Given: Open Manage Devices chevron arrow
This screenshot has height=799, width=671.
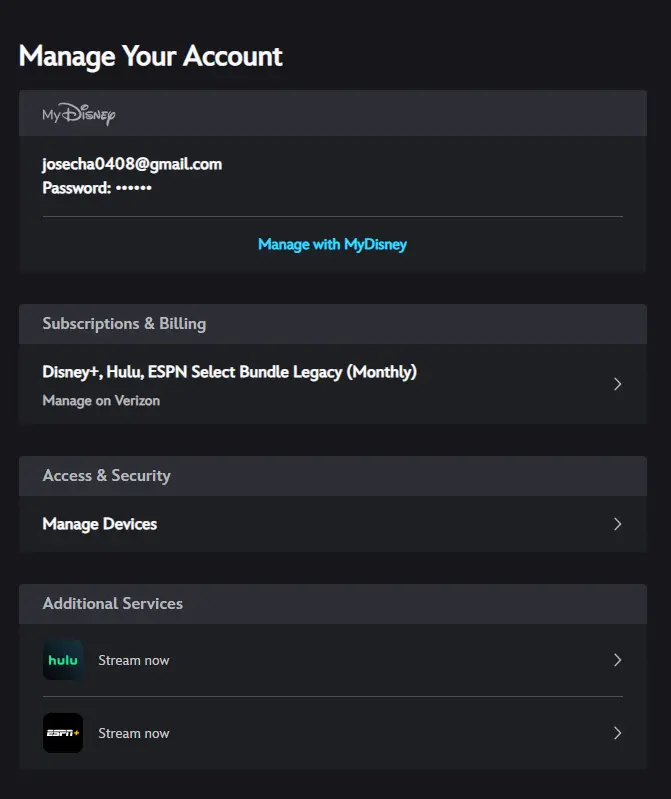Looking at the screenshot, I should (618, 524).
